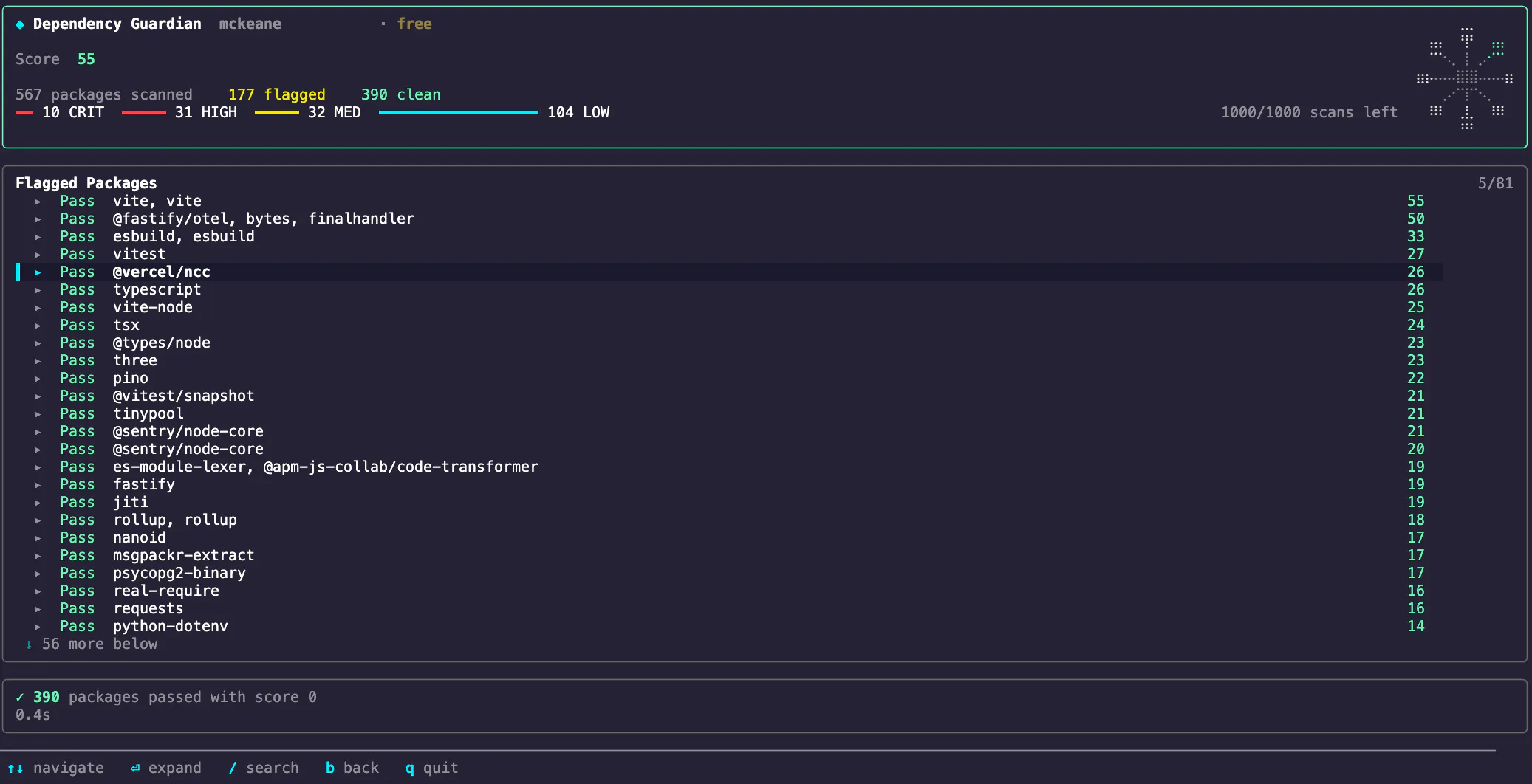Expand the @types/node row arrow
Screen dimensions: 1532x784
click(38, 343)
